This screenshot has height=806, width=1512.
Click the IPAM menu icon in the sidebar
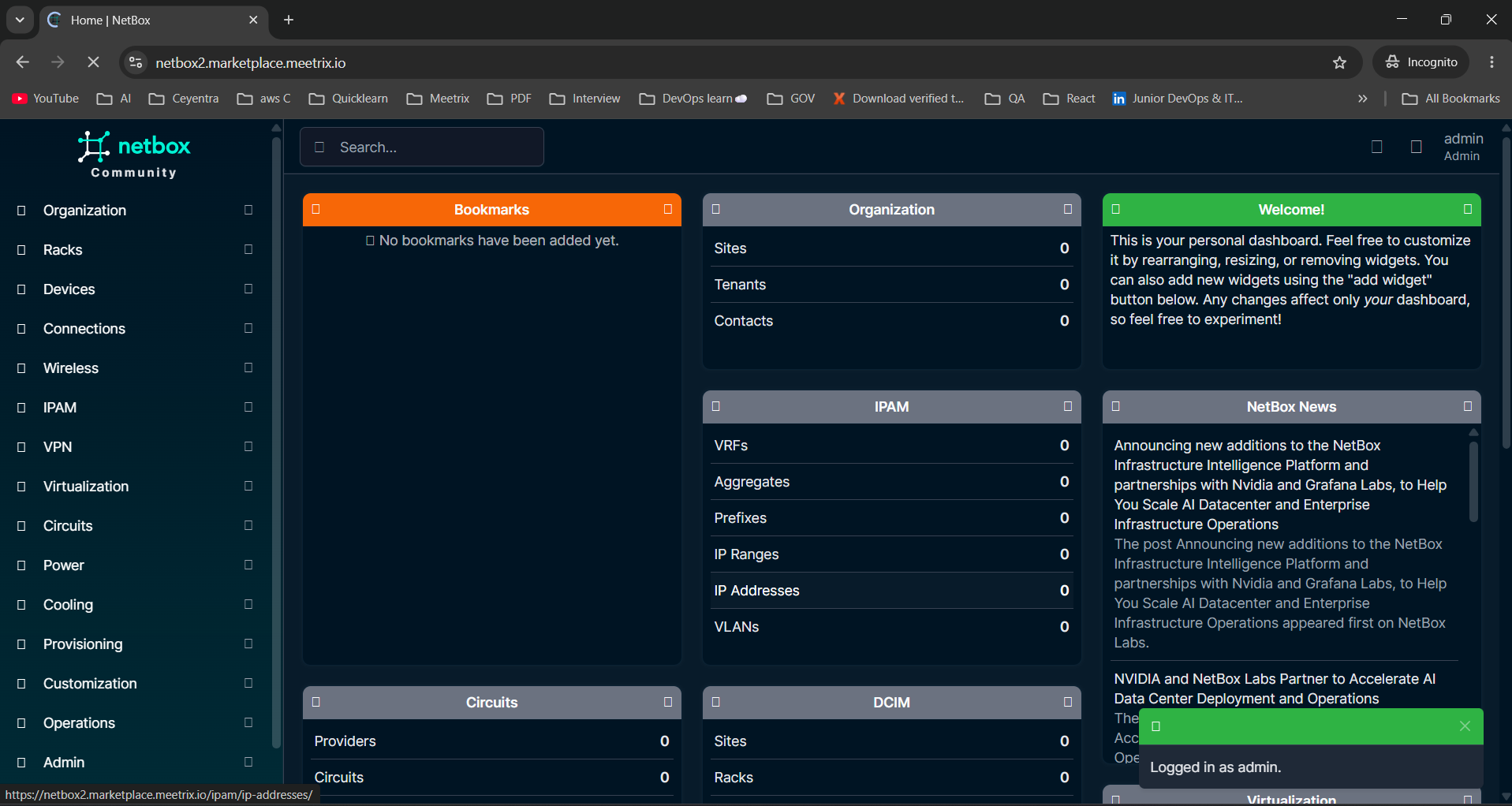point(21,408)
